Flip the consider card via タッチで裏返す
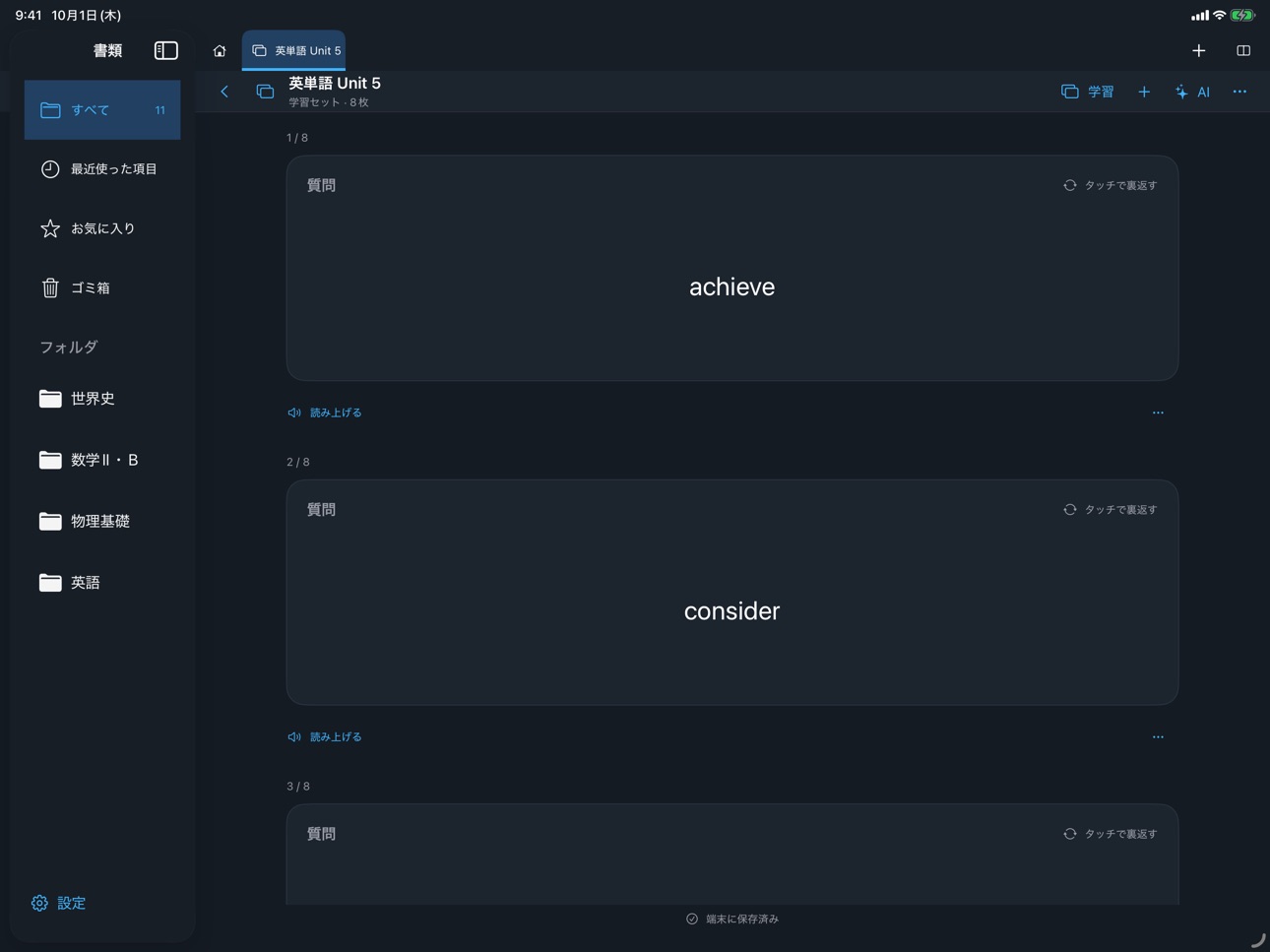This screenshot has width=1270, height=952. (x=1110, y=510)
